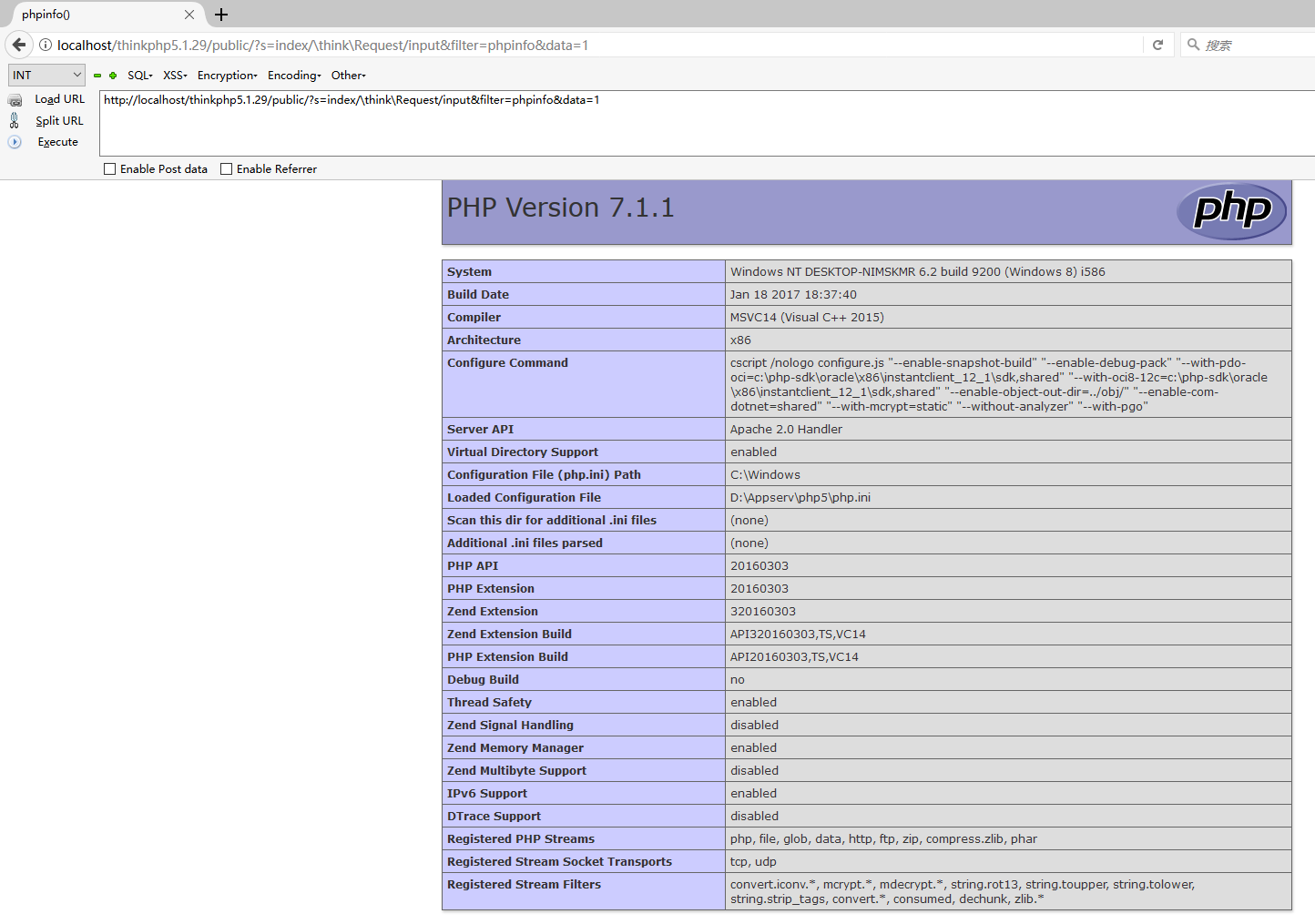Reload the page with the refresh icon
This screenshot has width=1315, height=924.
pyautogui.click(x=1157, y=45)
